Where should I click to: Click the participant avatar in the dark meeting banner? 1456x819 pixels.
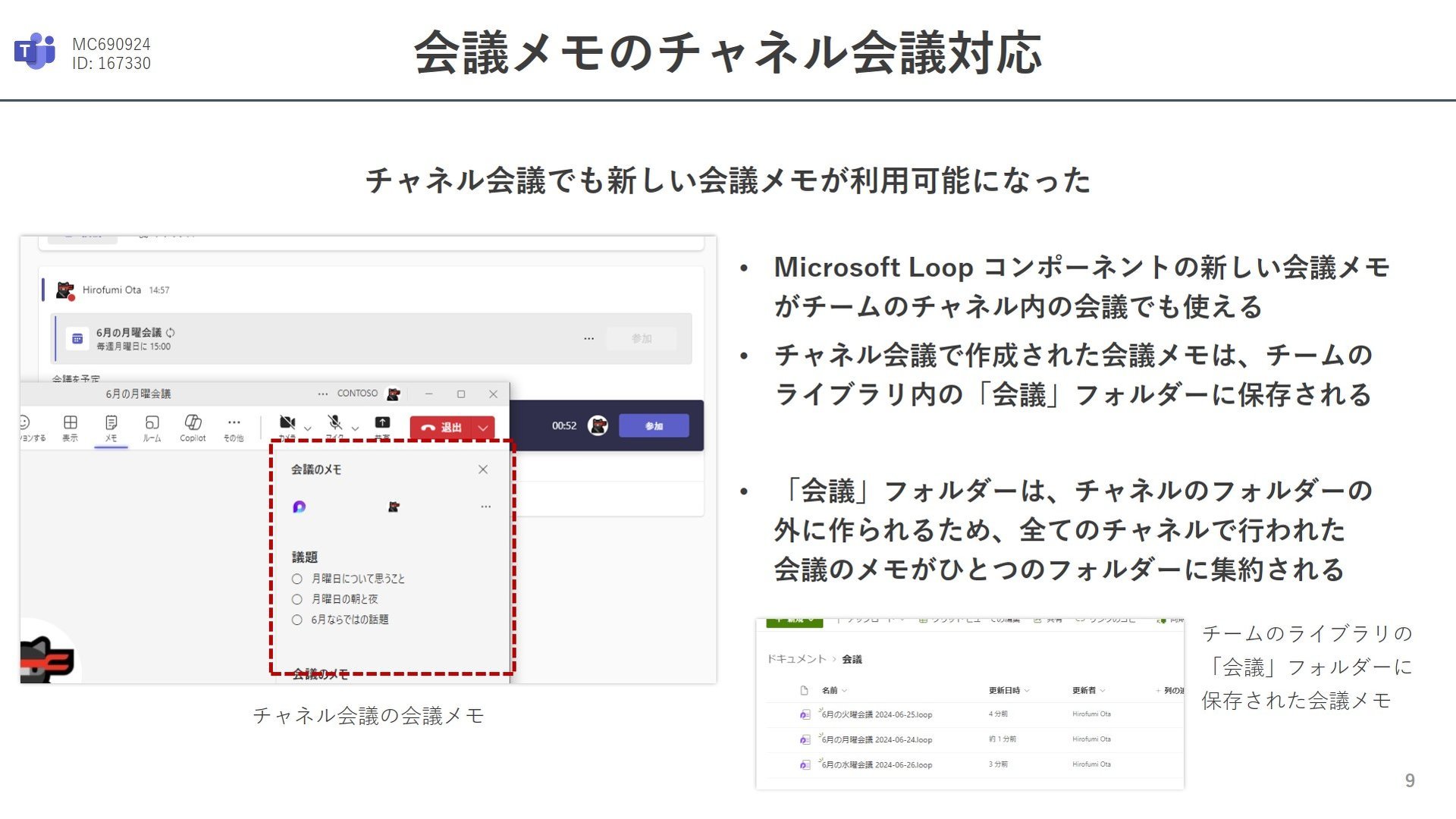coord(598,425)
